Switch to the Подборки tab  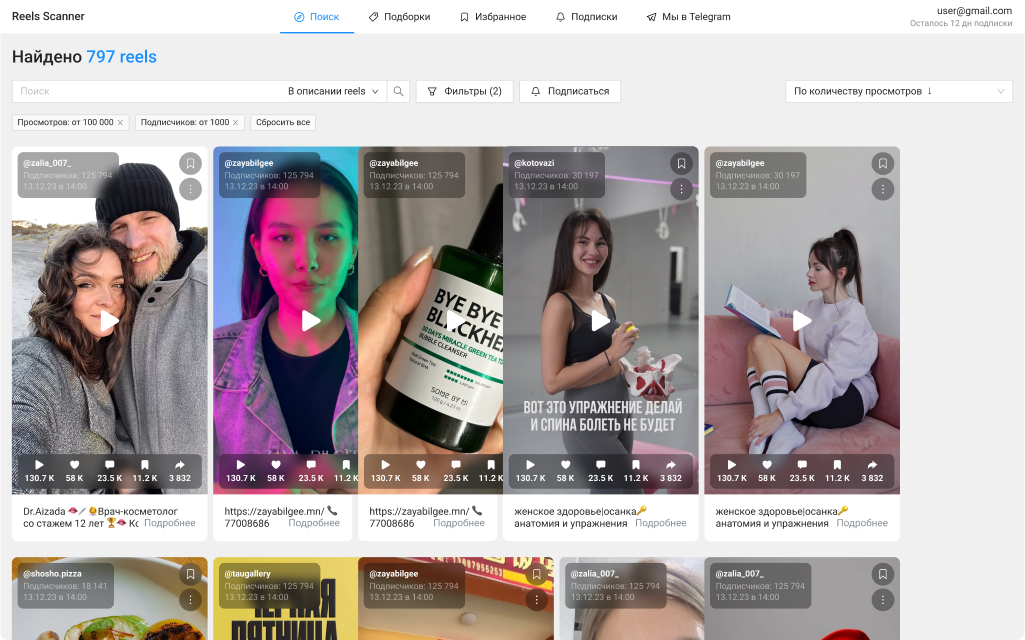(x=399, y=17)
